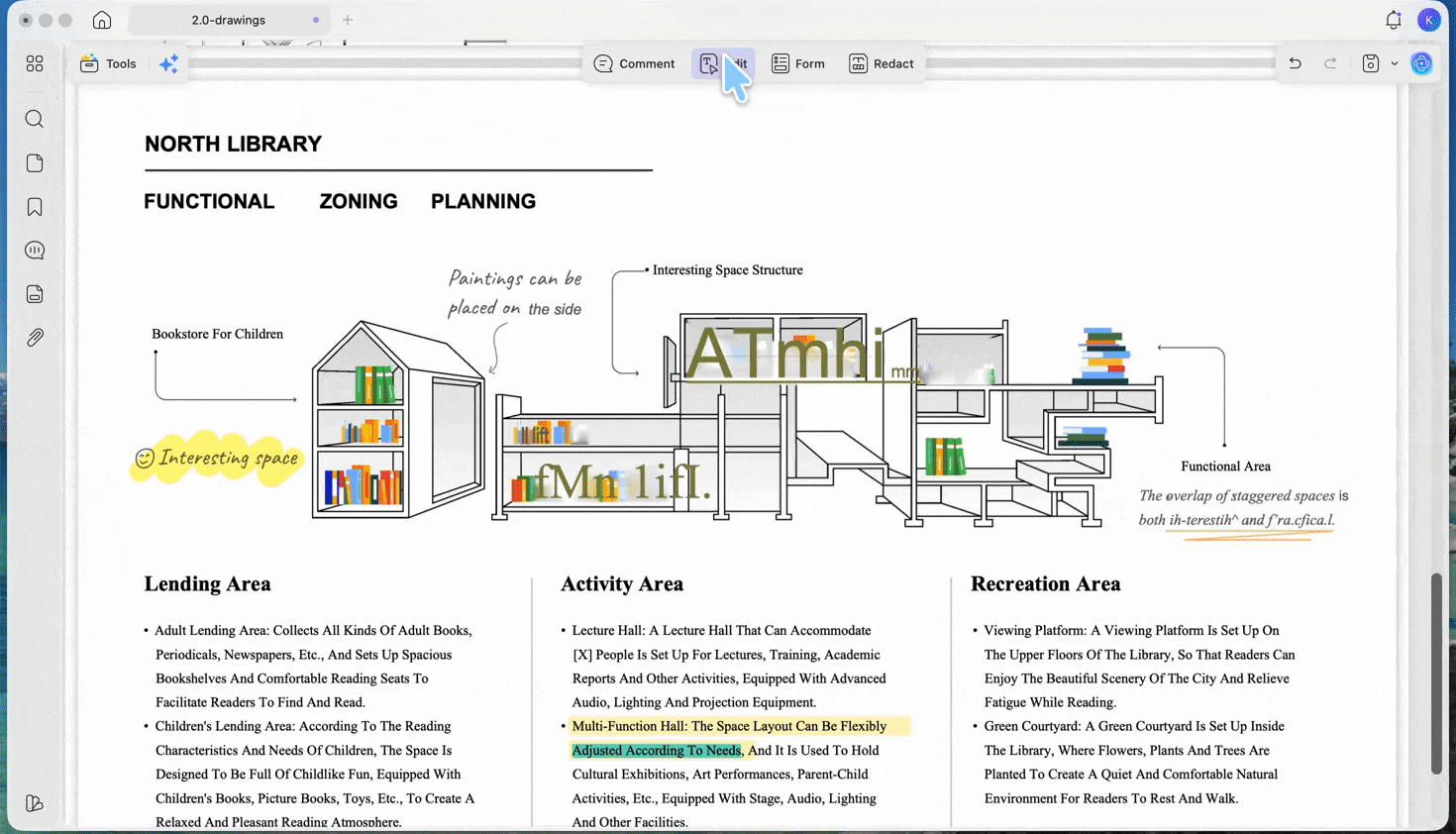1456x834 pixels.
Task: Open the Tools menu
Action: click(108, 63)
